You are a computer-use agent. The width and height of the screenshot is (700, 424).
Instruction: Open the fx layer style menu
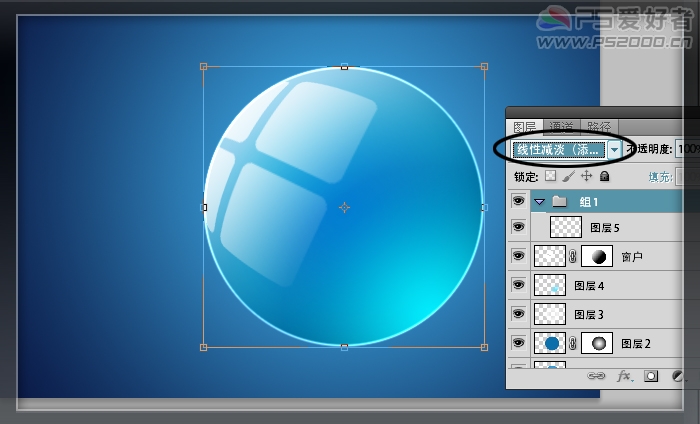tap(625, 376)
